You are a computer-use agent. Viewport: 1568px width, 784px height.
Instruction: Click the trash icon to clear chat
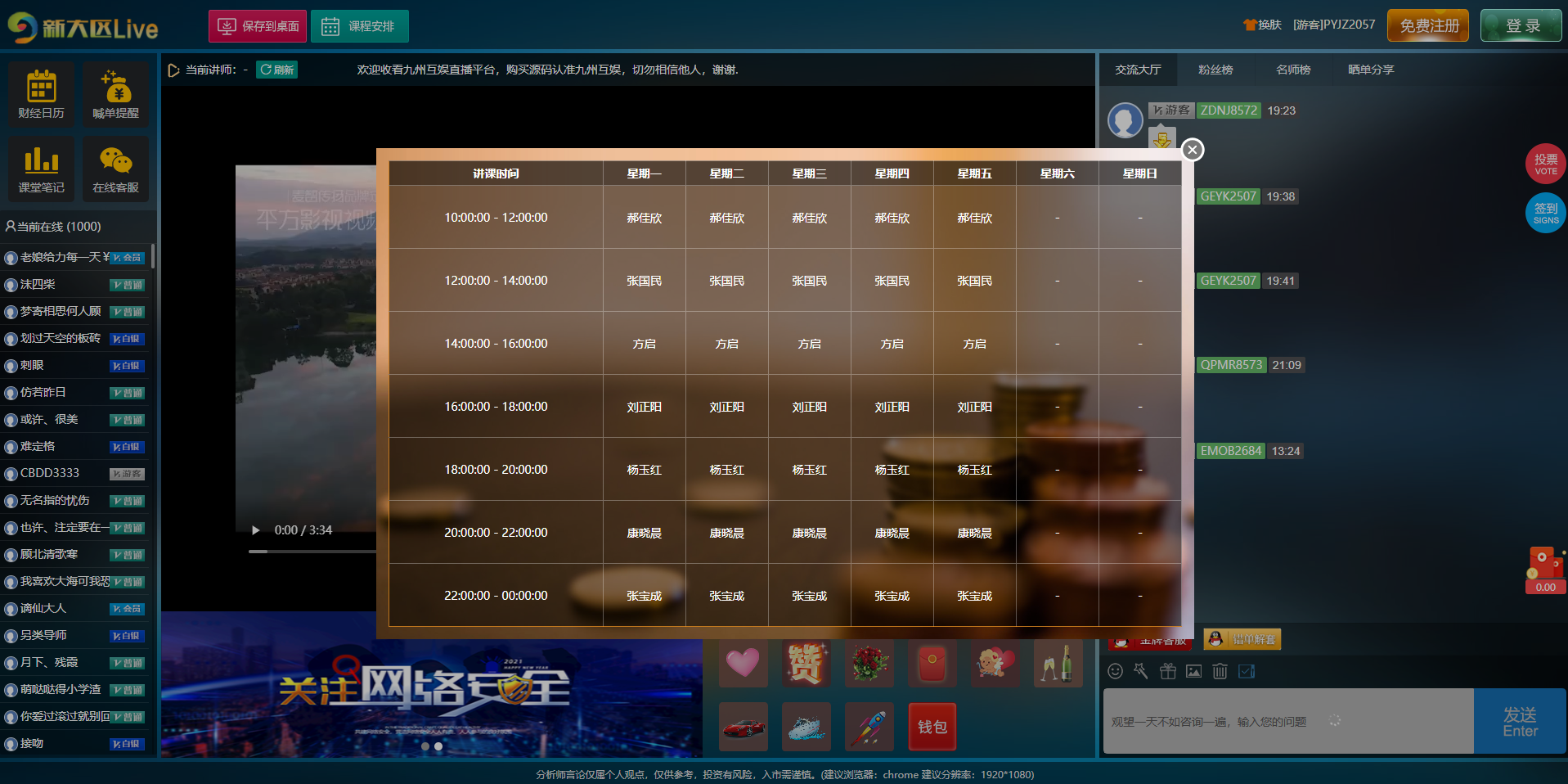1220,671
